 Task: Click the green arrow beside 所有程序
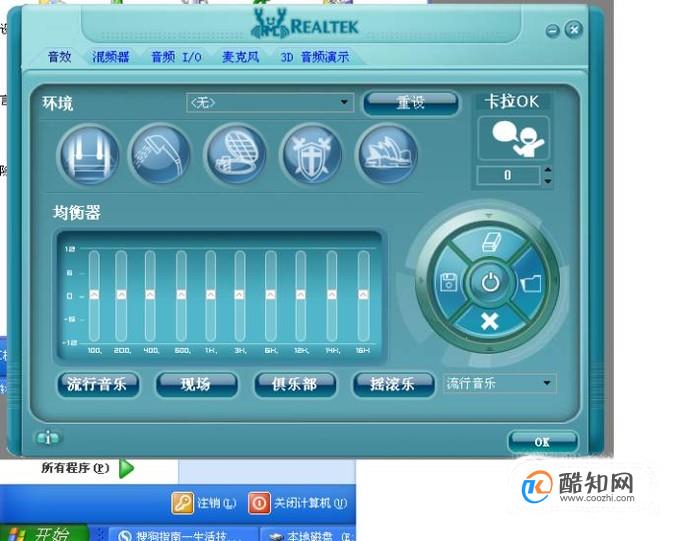click(127, 468)
